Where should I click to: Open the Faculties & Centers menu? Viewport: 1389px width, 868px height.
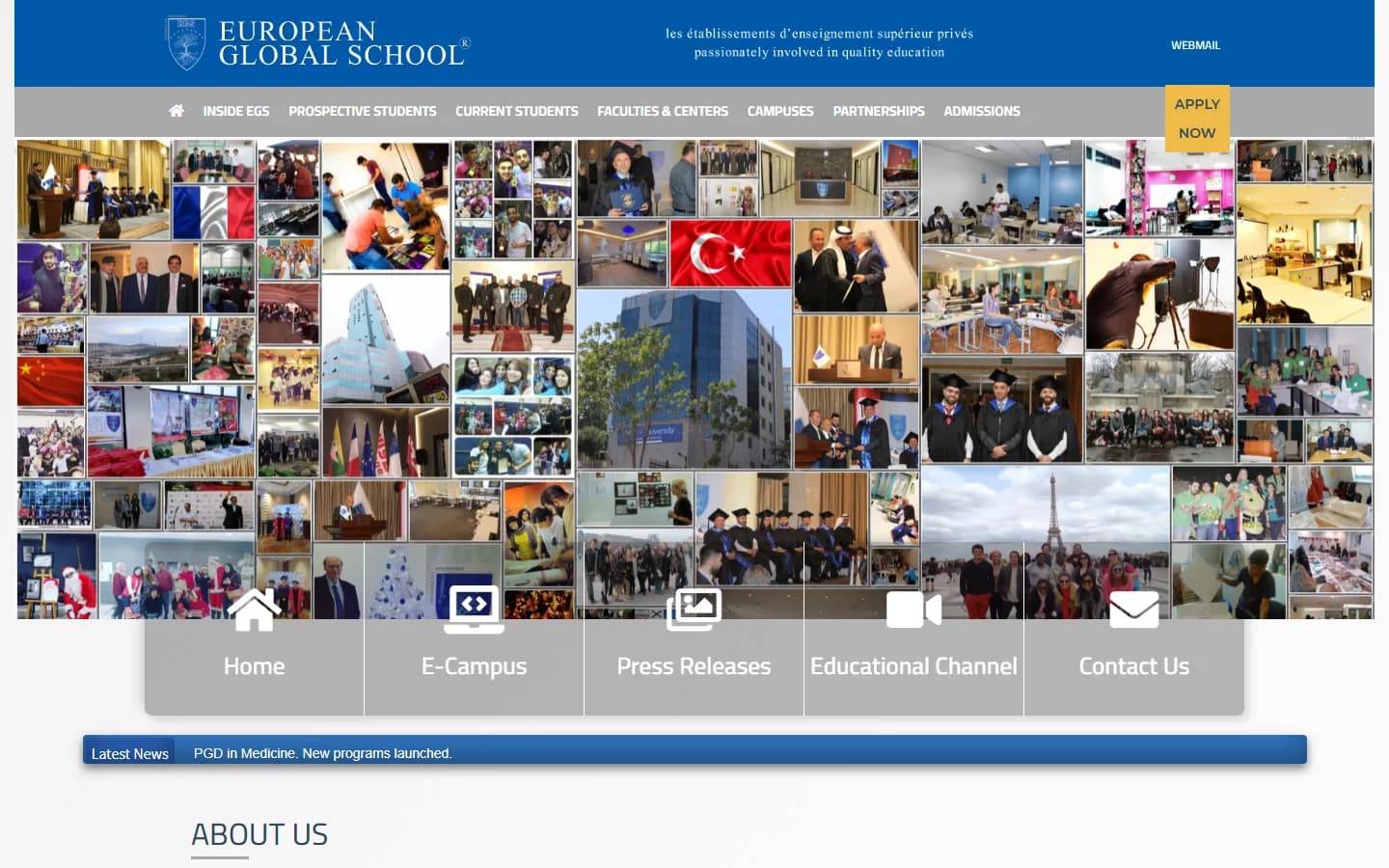point(663,111)
